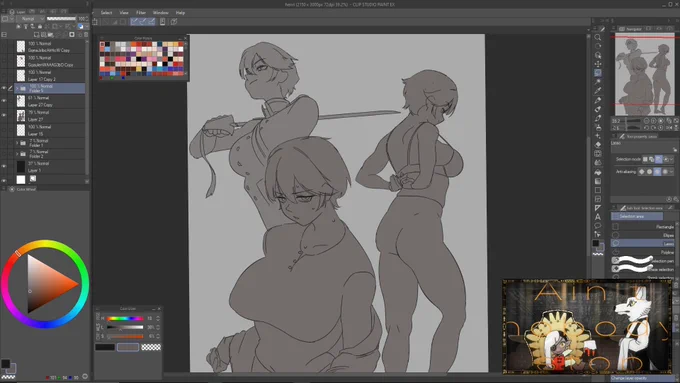Click the rotate canvas icon in toolbar
680x383 pixels.
click(x=598, y=46)
